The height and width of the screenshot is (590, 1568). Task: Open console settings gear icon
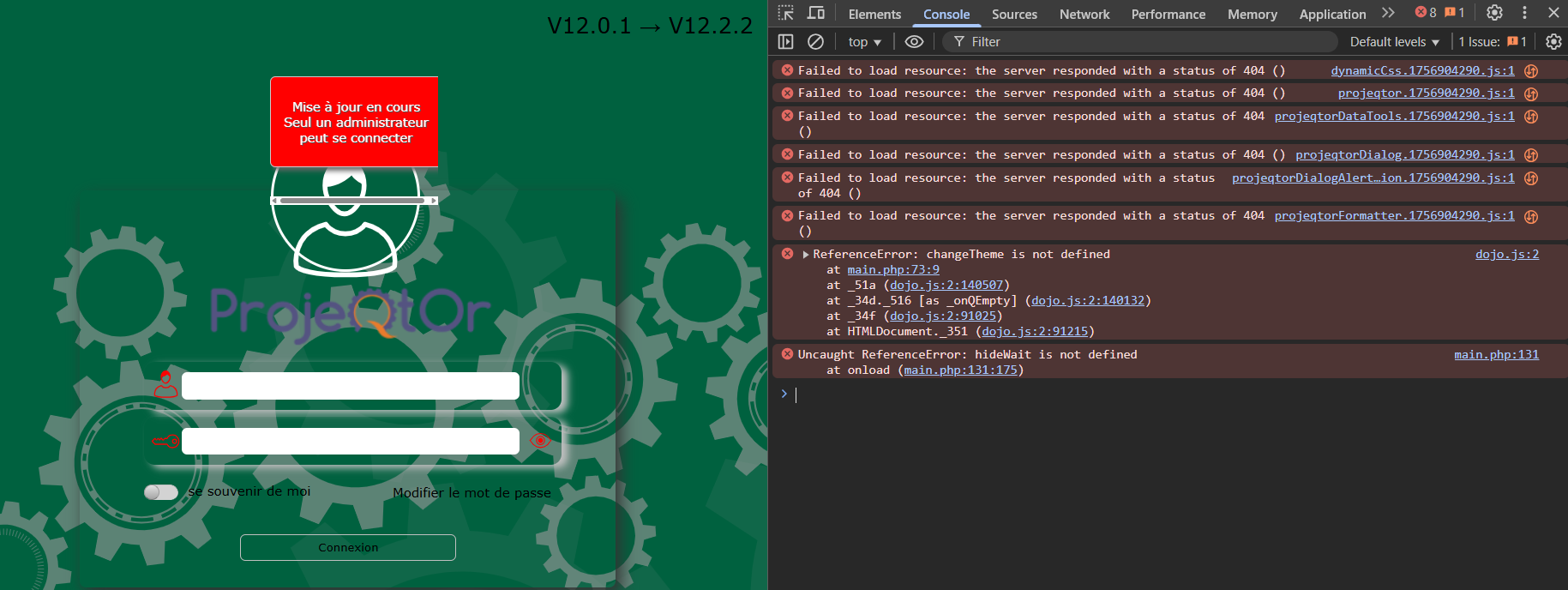(x=1553, y=41)
